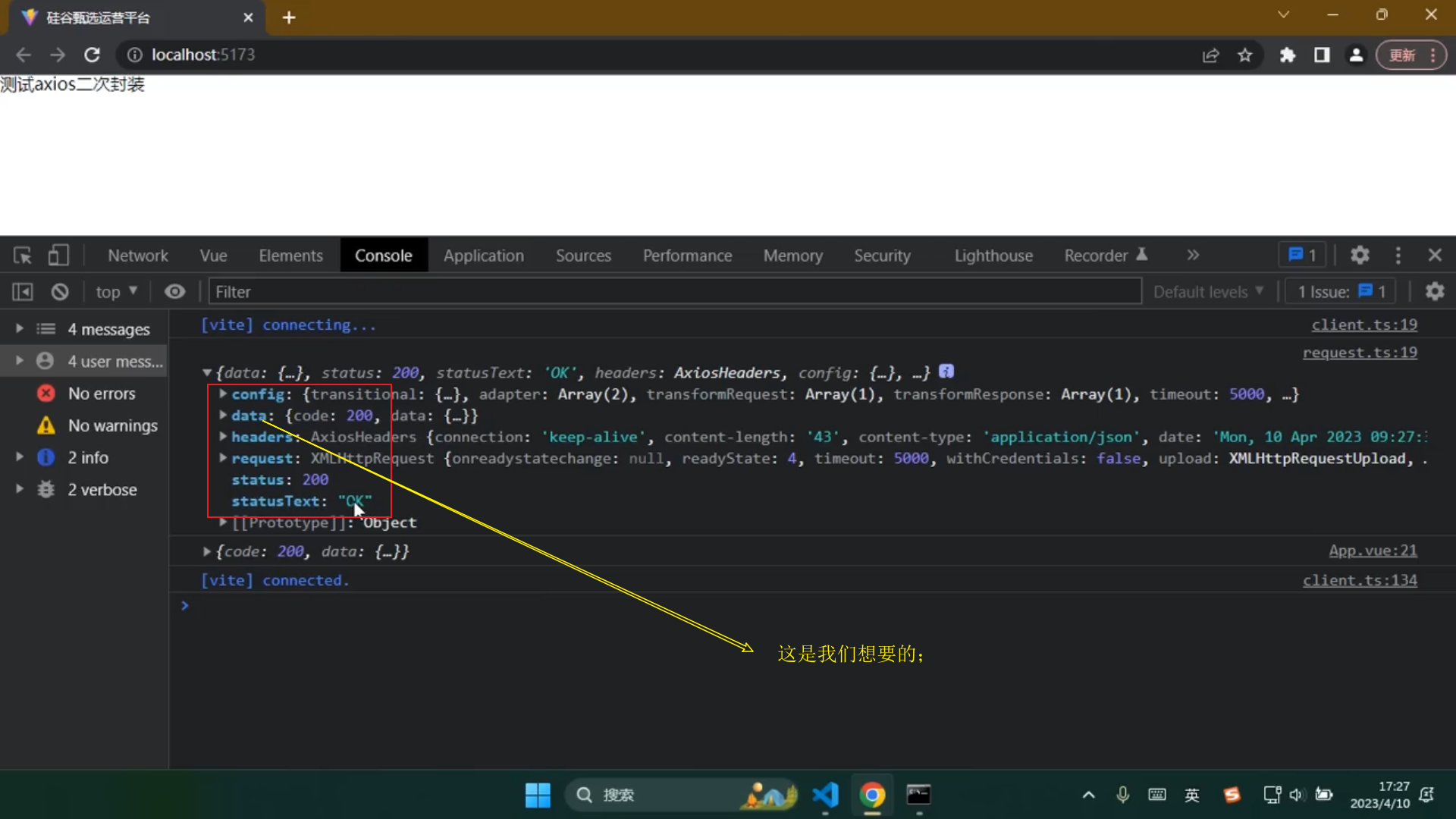Switch to the Application tab
Viewport: 1456px width, 819px height.
click(484, 256)
